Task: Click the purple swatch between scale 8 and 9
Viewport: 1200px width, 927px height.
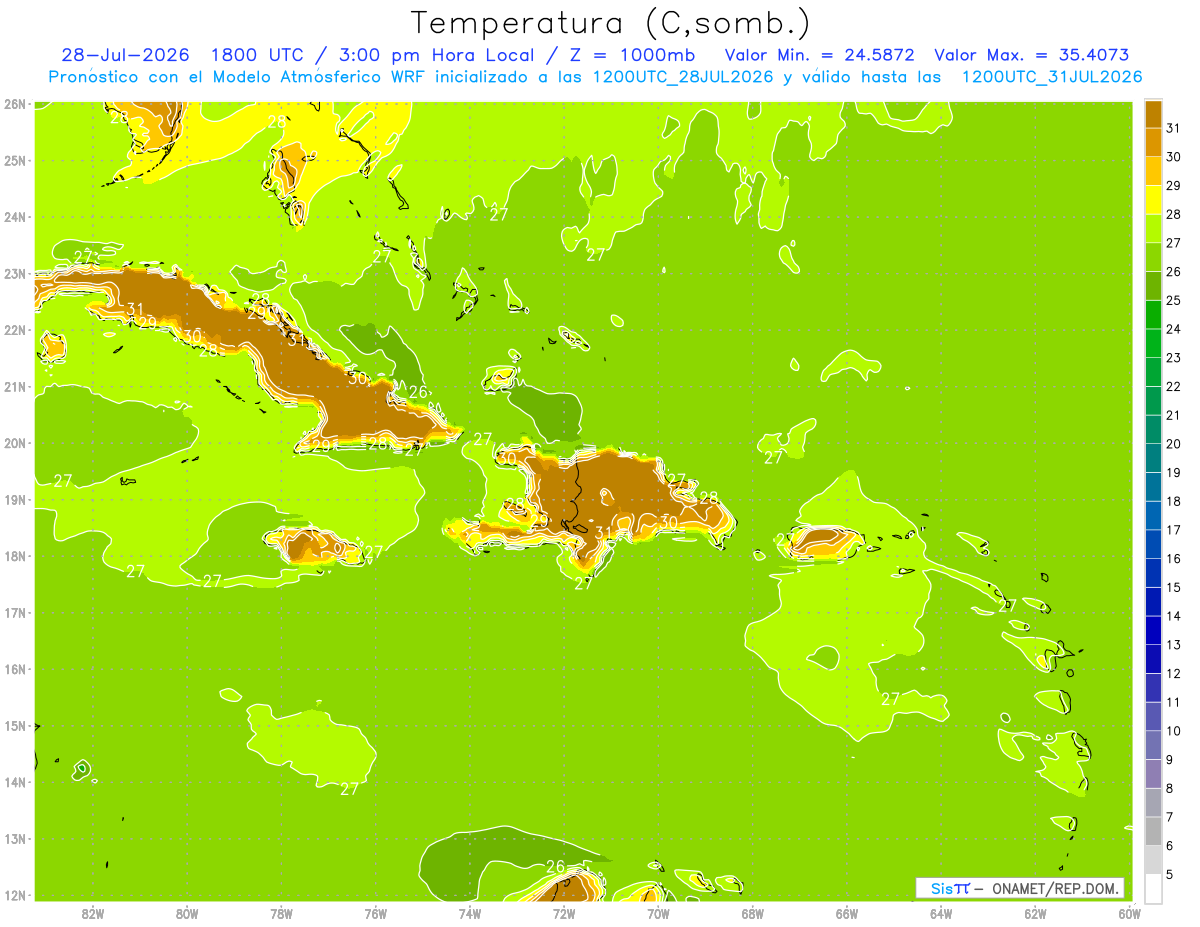Action: tap(1154, 773)
